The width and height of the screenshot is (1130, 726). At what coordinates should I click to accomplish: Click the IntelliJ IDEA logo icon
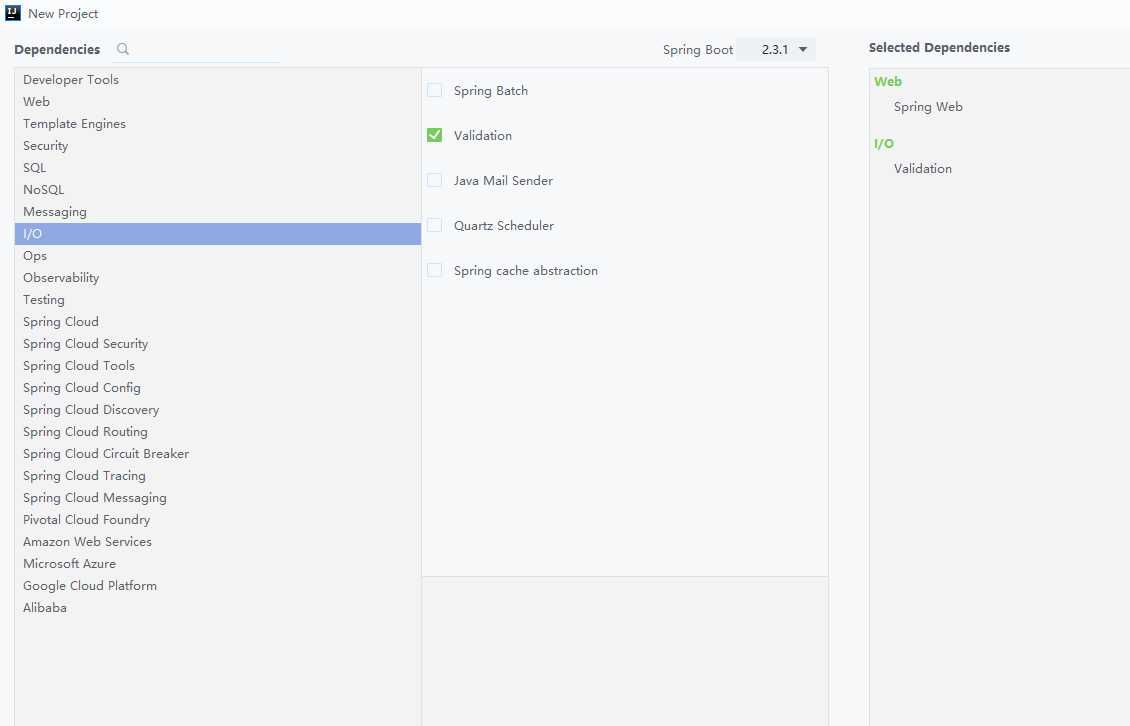click(13, 13)
